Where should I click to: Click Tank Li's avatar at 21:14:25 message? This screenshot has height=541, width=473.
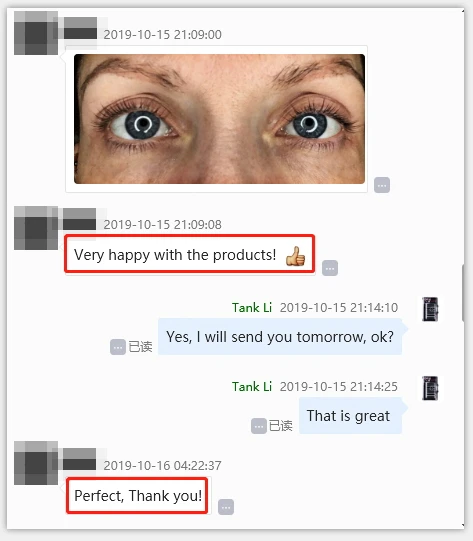(430, 388)
